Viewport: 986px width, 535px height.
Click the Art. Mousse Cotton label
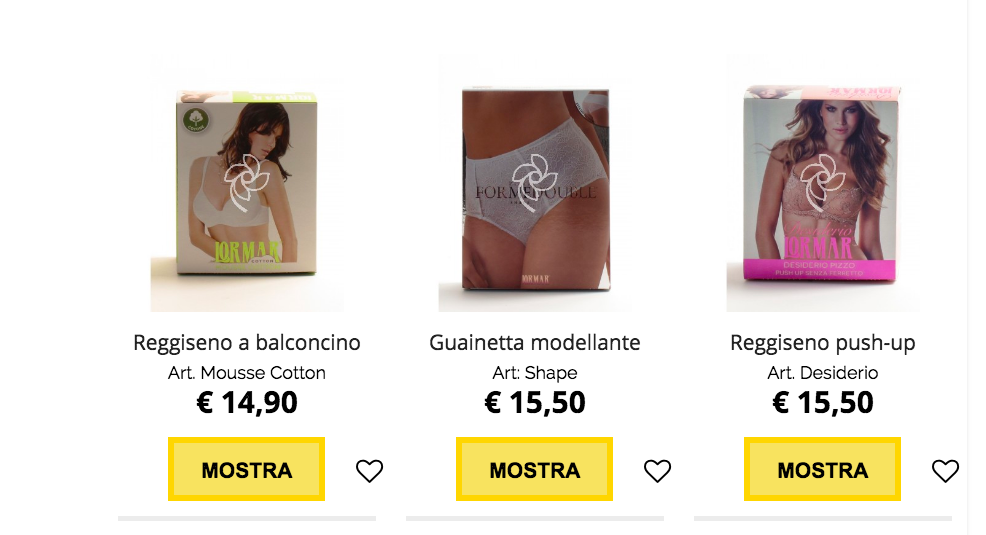(x=246, y=373)
